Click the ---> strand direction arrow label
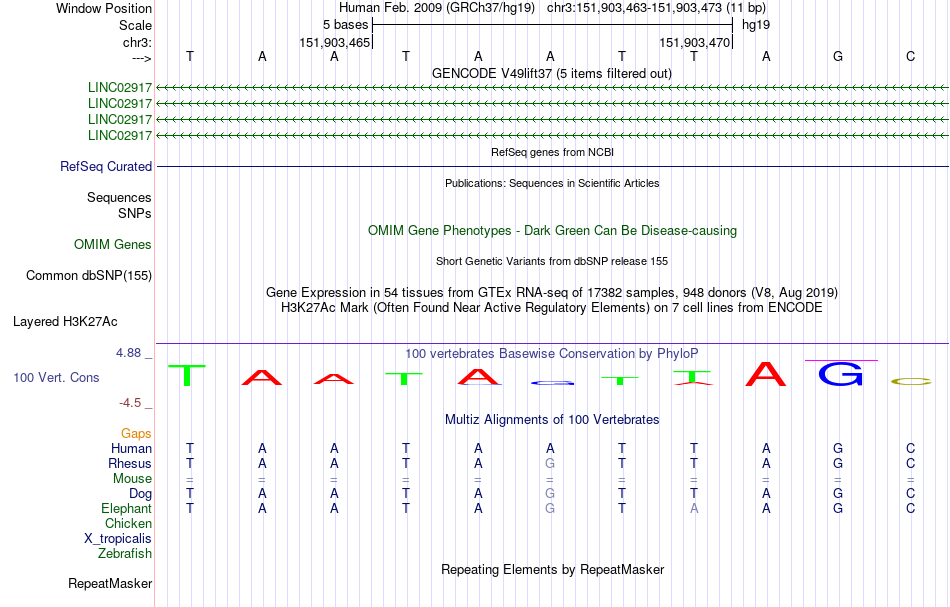This screenshot has height=607, width=950. point(141,58)
